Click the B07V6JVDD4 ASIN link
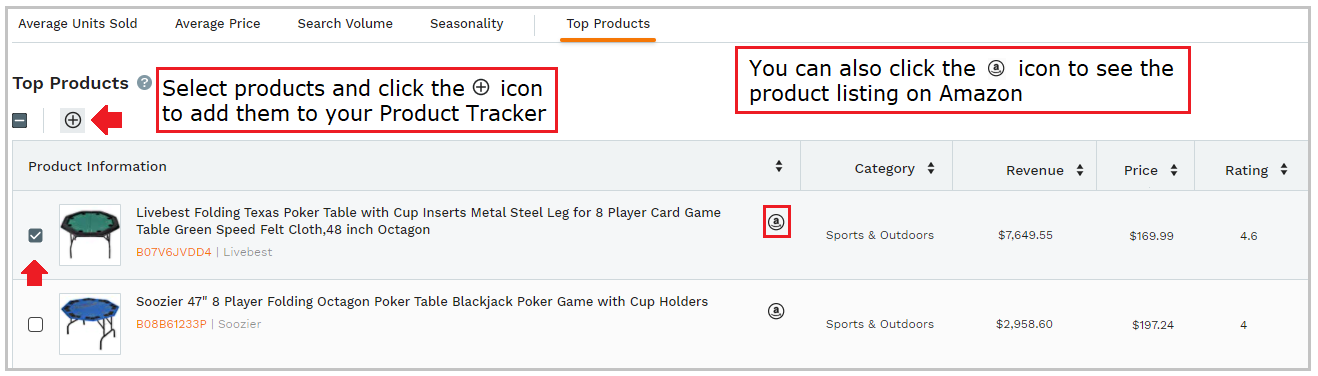The height and width of the screenshot is (376, 1318). pyautogui.click(x=174, y=252)
